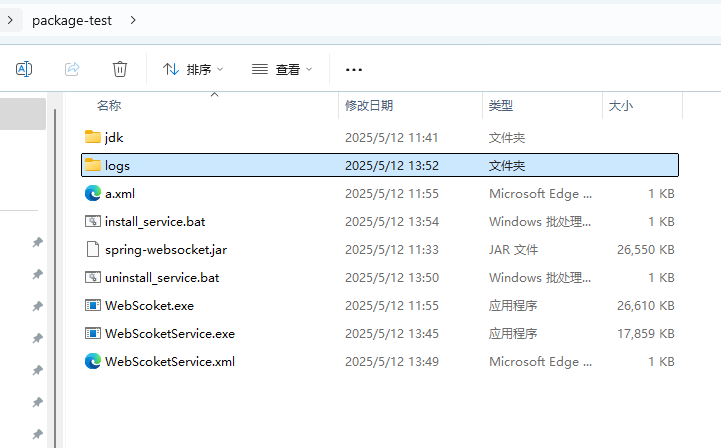Select the logs folder icon

click(x=93, y=165)
